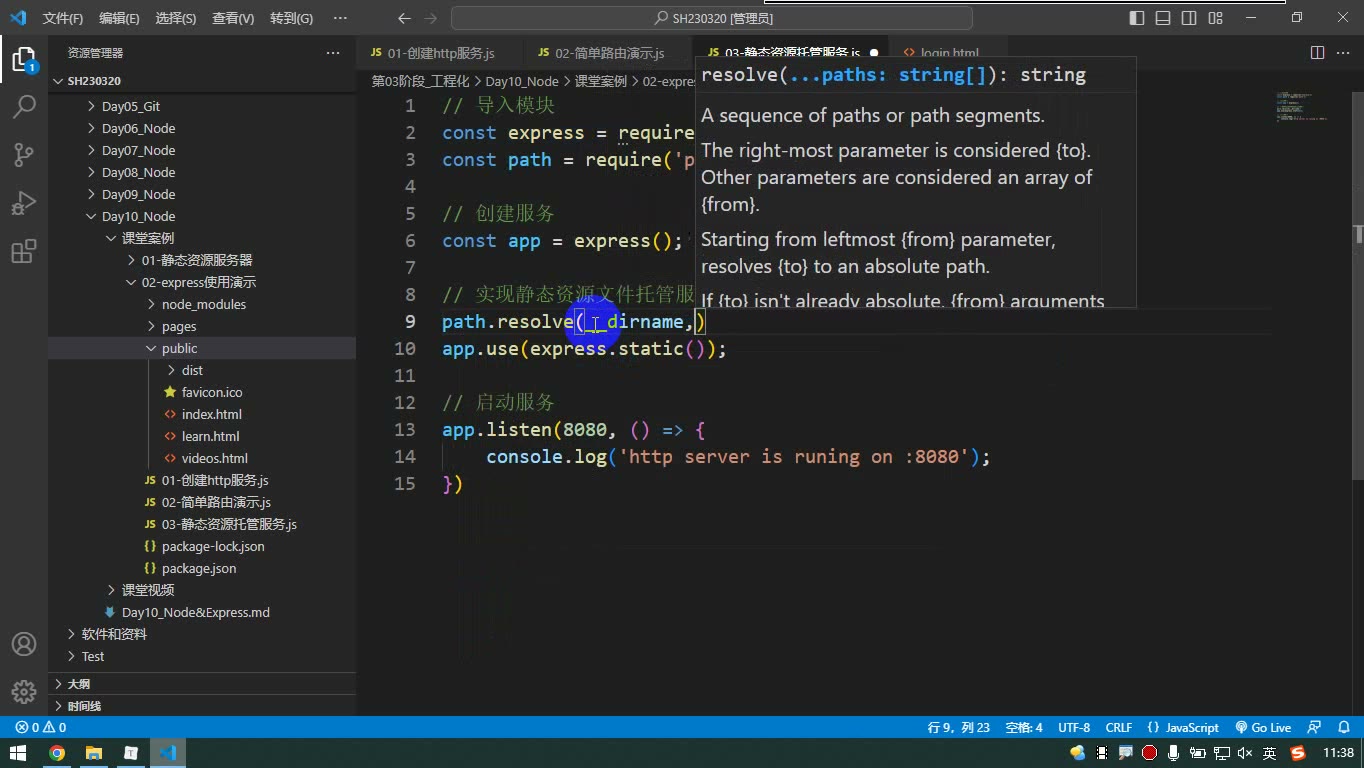Viewport: 1364px width, 768px height.
Task: Open the Source Control view
Action: [24, 154]
